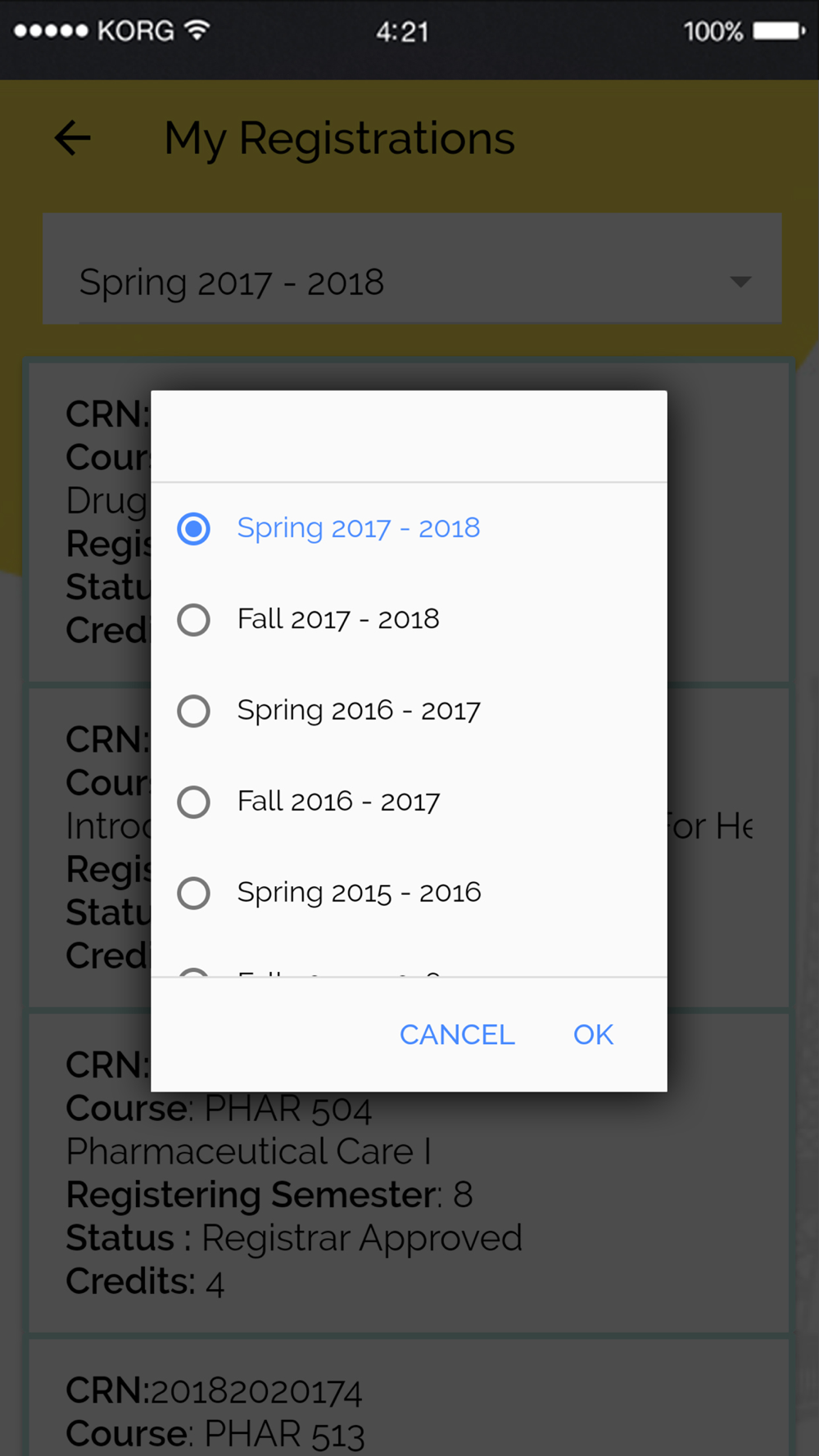Click the Spring 2017 - 2018 combo box
Screen dimensions: 819x1456
tap(412, 269)
